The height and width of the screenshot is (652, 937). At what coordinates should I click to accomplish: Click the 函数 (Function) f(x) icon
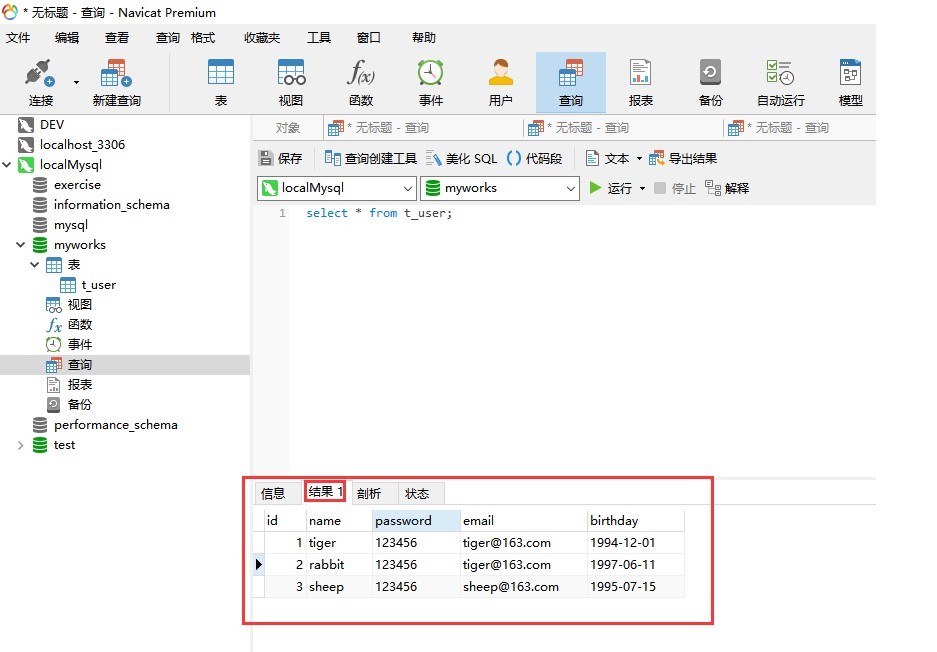pos(360,82)
